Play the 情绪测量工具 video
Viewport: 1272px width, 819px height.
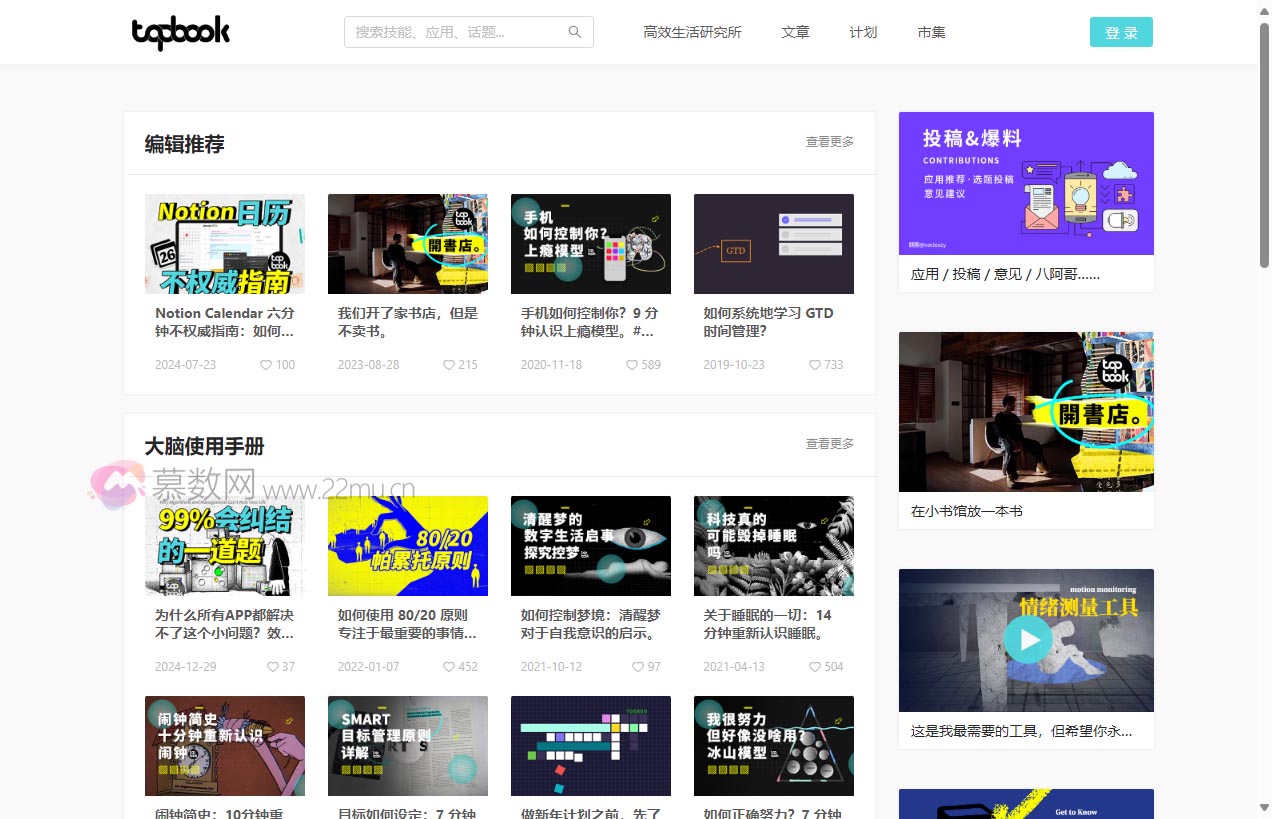pyautogui.click(x=1027, y=640)
